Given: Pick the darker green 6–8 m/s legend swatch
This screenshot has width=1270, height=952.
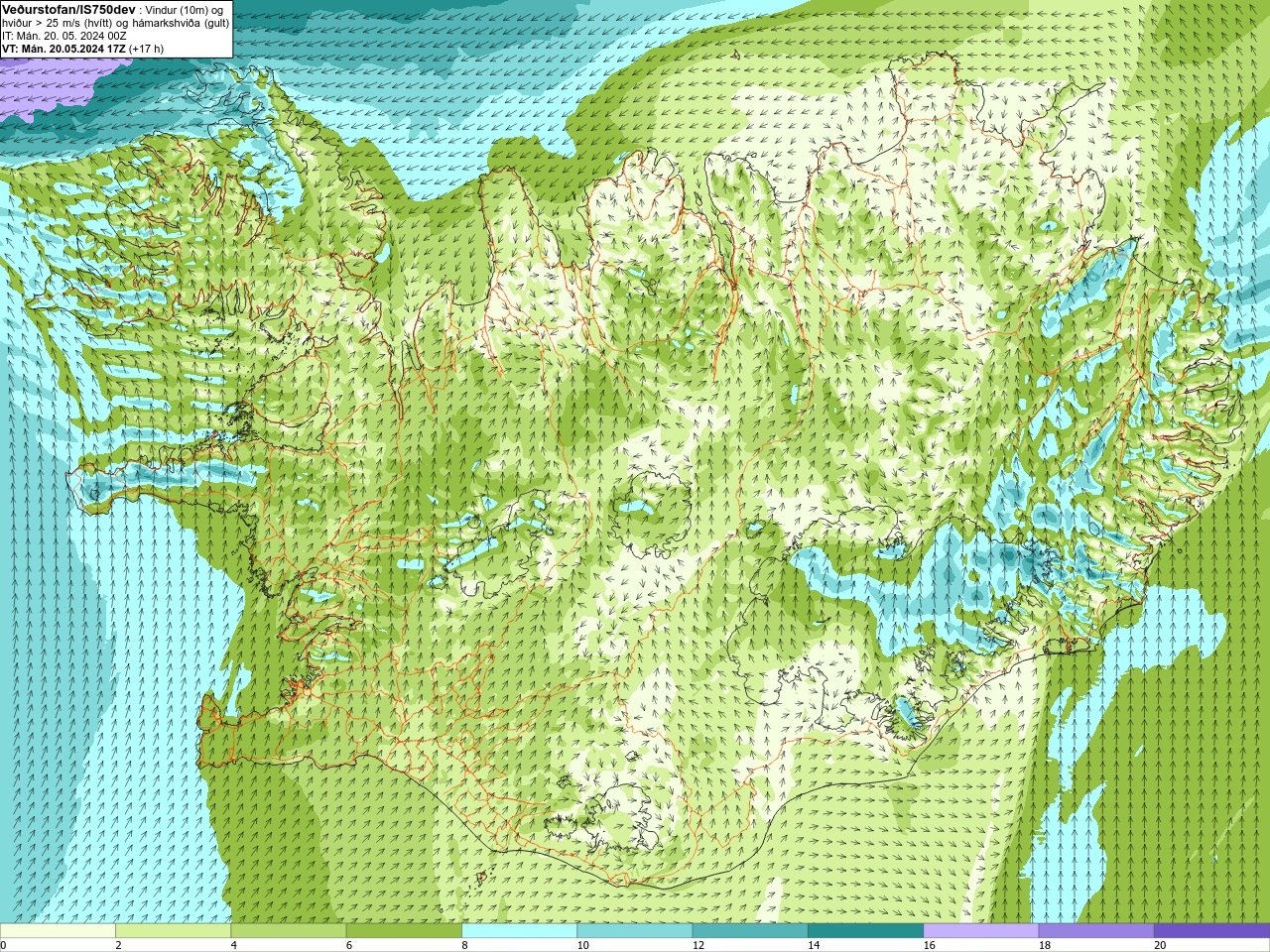Looking at the screenshot, I should (404, 931).
